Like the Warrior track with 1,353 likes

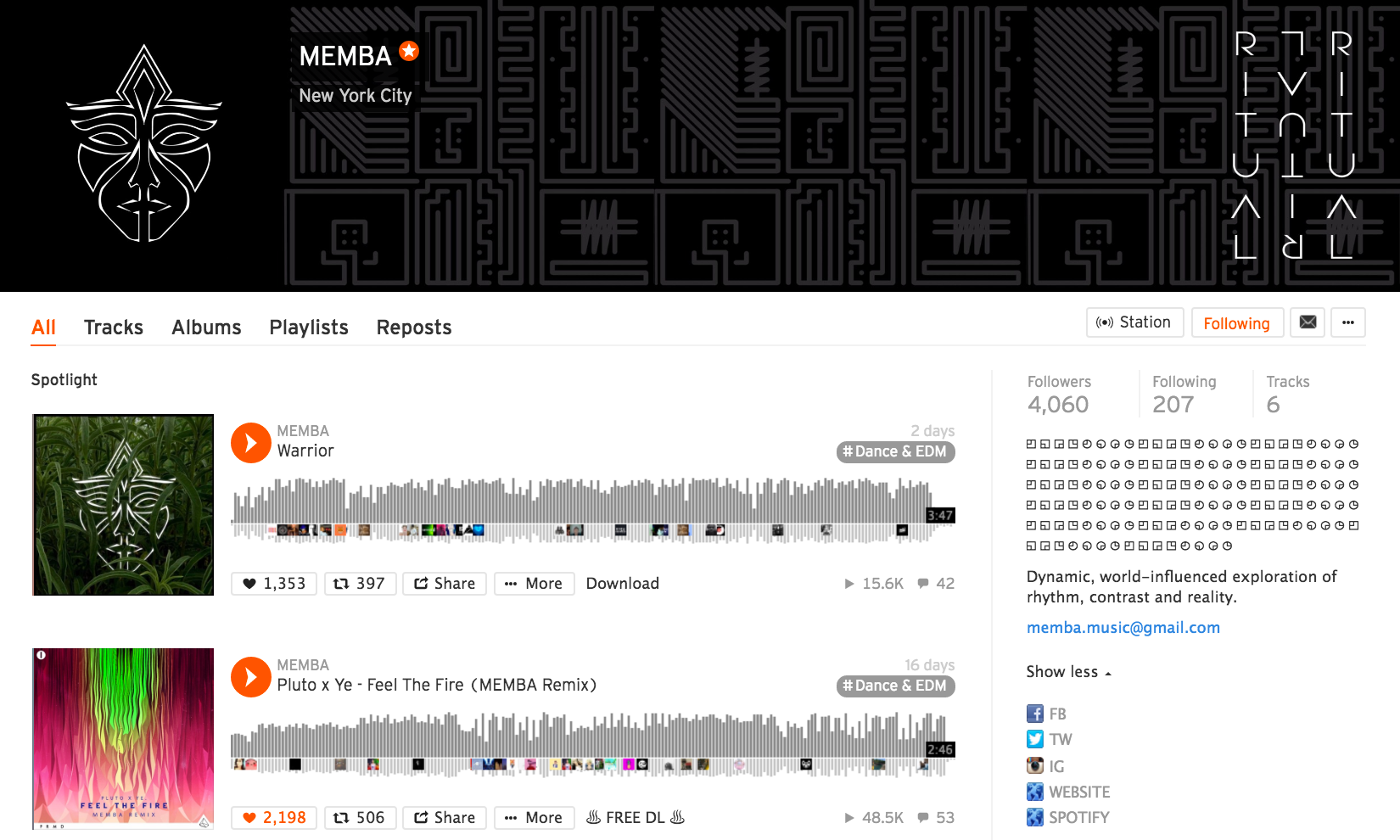coord(274,584)
